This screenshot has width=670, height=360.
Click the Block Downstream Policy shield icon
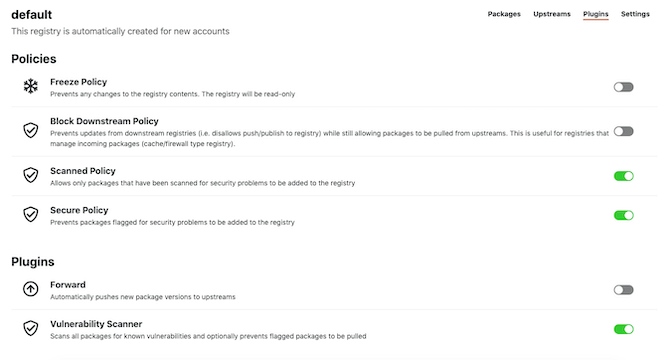(x=30, y=130)
